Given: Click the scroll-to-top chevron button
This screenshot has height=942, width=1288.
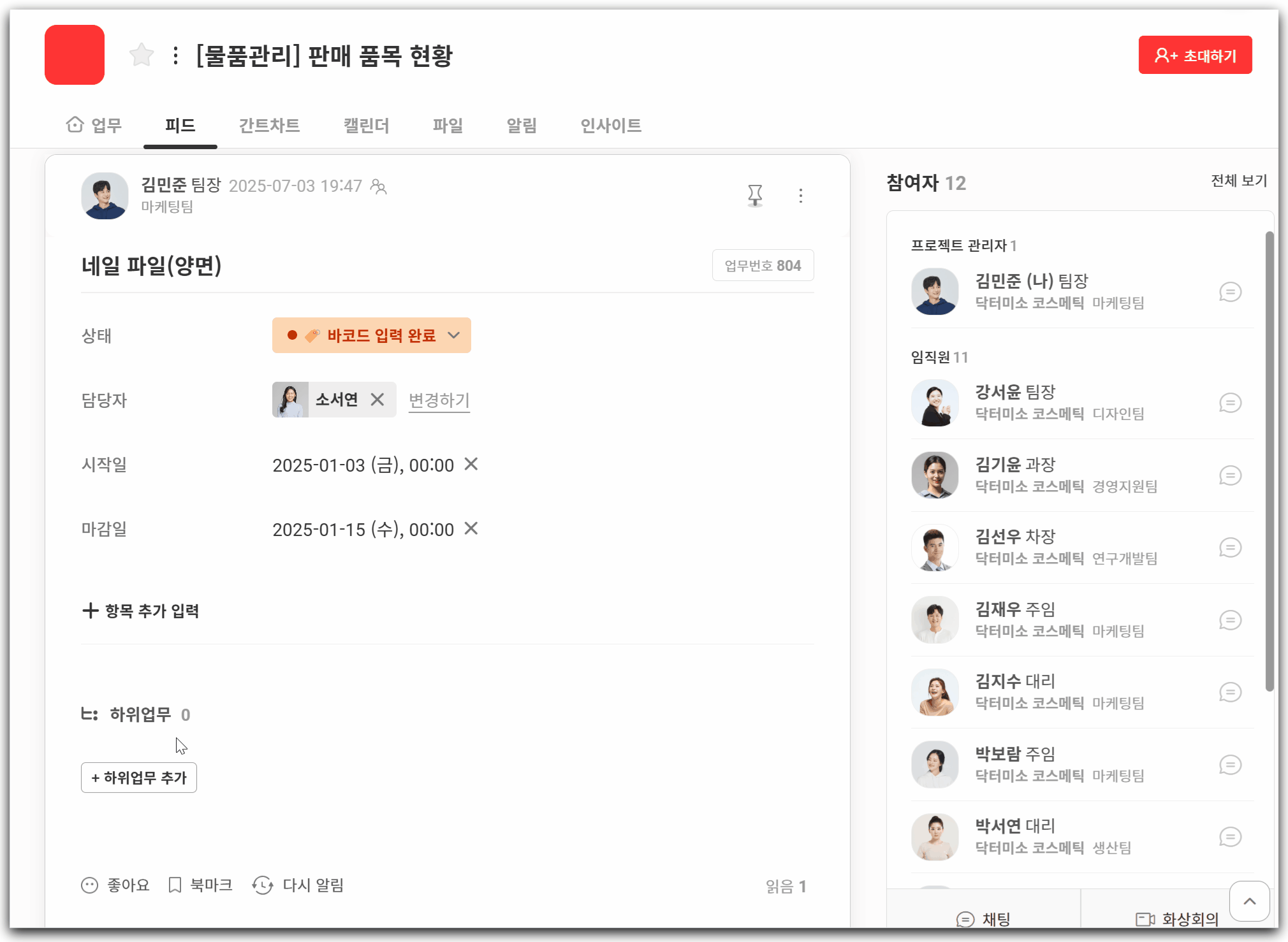Looking at the screenshot, I should coord(1249,901).
